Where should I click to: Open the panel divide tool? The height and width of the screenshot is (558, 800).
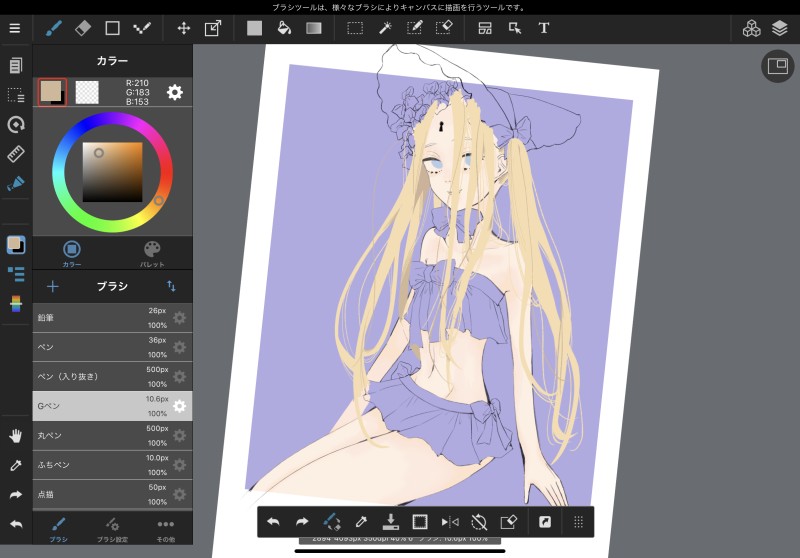point(485,28)
